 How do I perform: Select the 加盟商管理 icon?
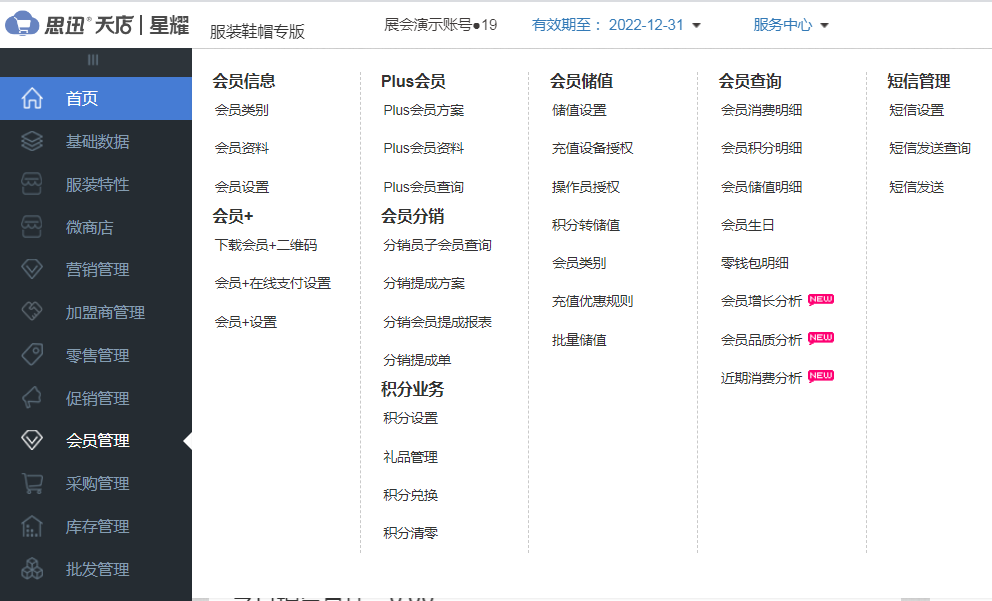pos(30,312)
